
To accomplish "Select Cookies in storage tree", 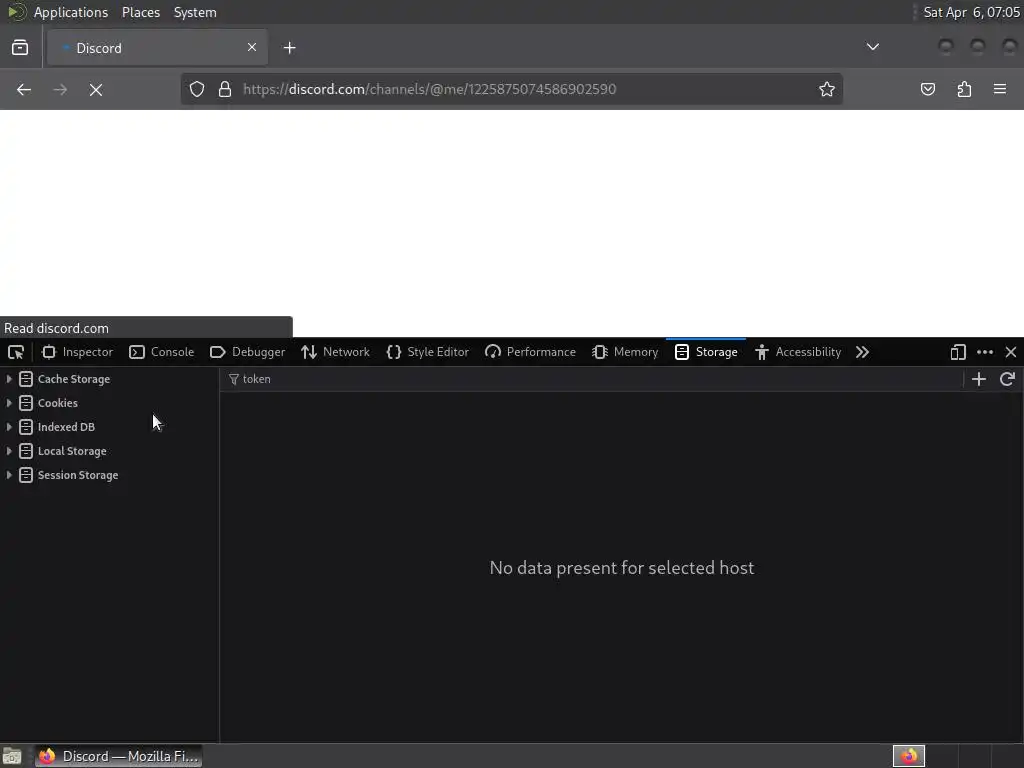I will click(x=57, y=403).
